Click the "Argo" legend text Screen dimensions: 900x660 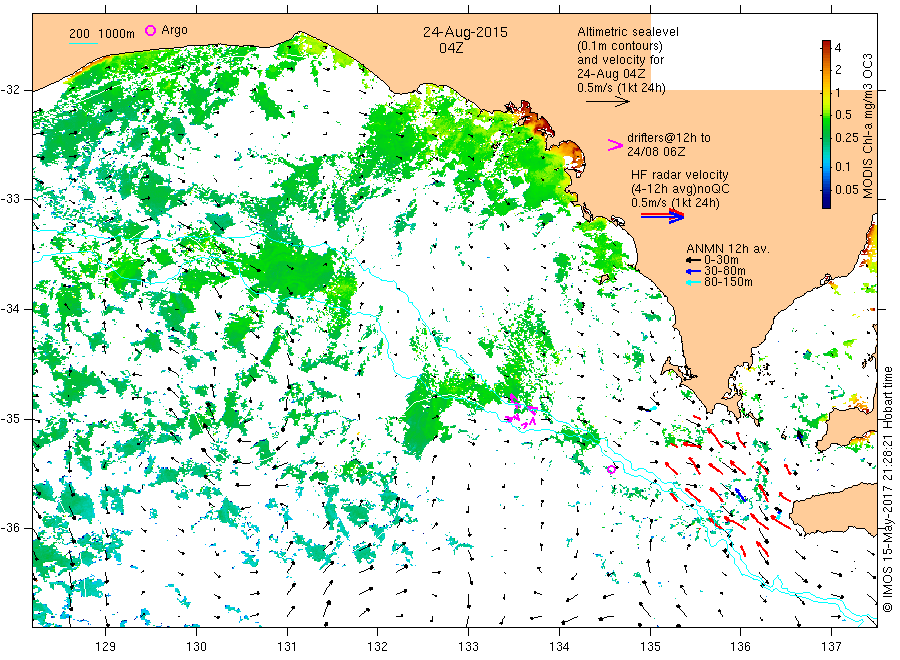(x=174, y=30)
